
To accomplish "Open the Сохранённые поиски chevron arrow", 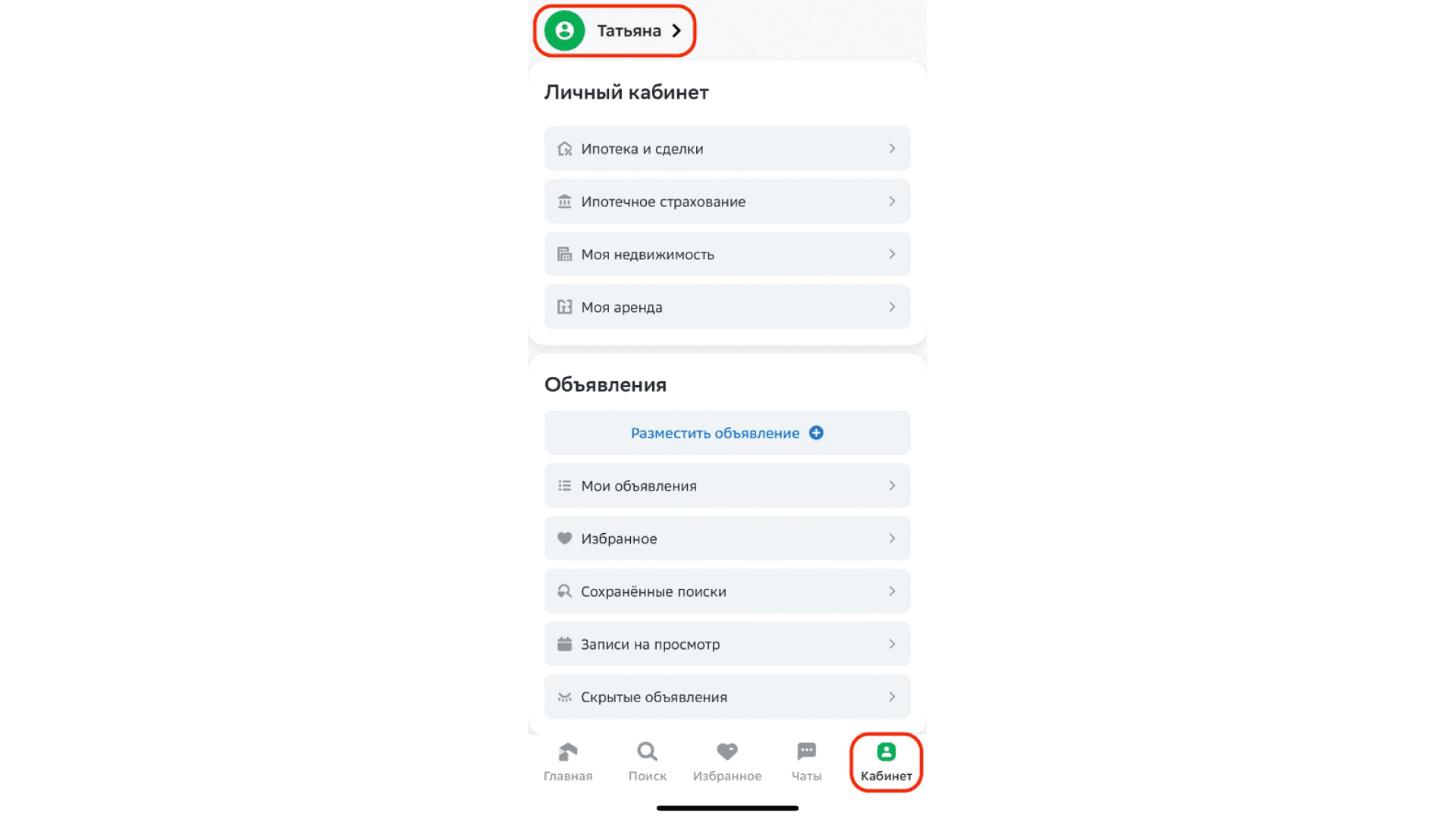I will [892, 591].
